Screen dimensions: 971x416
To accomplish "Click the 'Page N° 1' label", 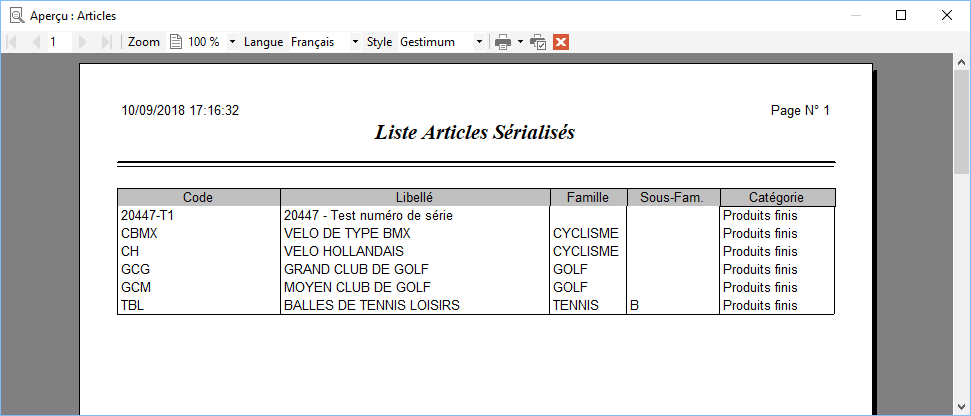I will 800,111.
